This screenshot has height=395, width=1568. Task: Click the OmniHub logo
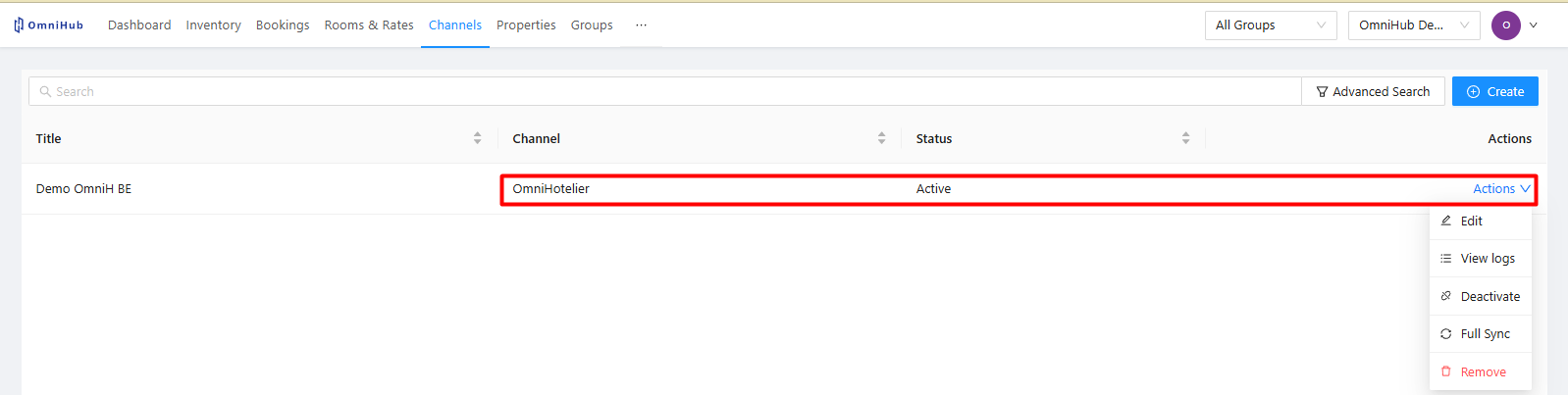[x=49, y=25]
